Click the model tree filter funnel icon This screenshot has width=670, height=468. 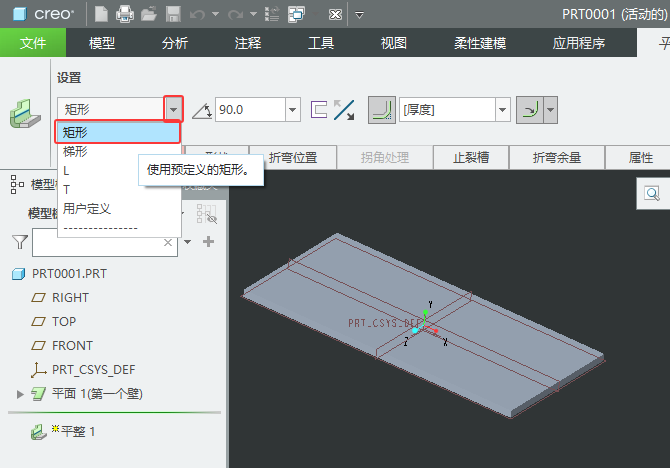pos(20,242)
